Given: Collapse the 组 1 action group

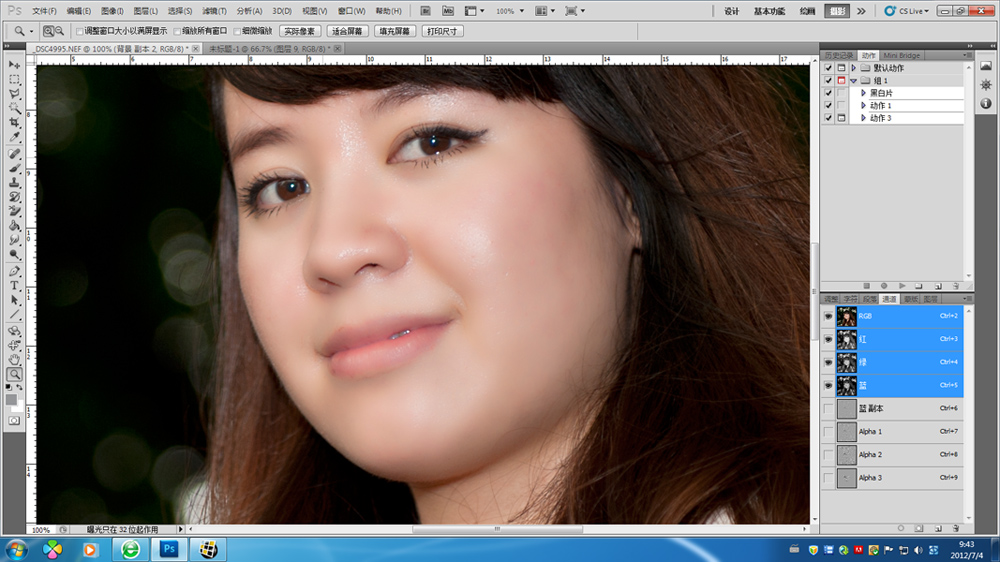Looking at the screenshot, I should coord(853,81).
